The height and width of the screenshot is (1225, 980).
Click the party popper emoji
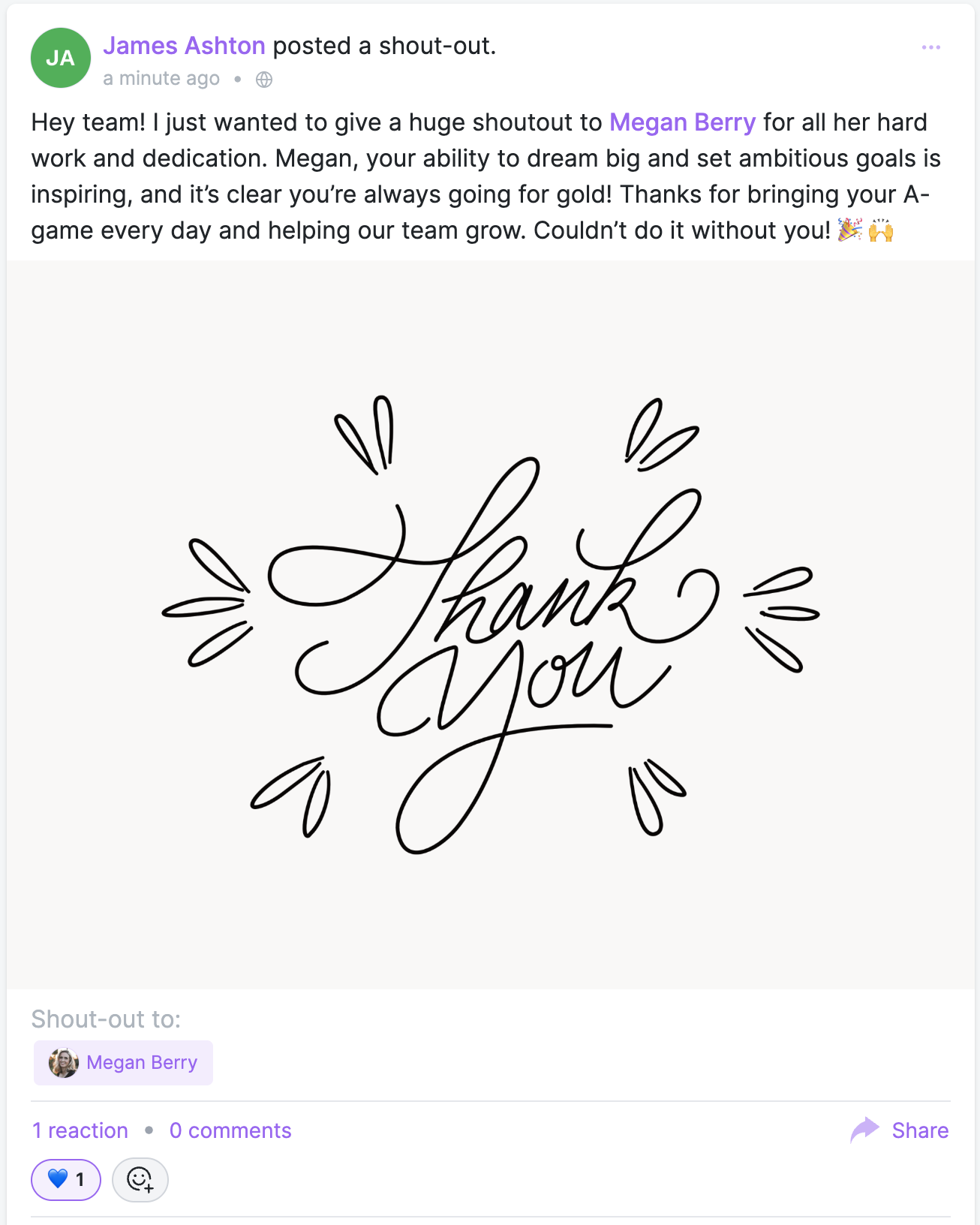pos(849,230)
